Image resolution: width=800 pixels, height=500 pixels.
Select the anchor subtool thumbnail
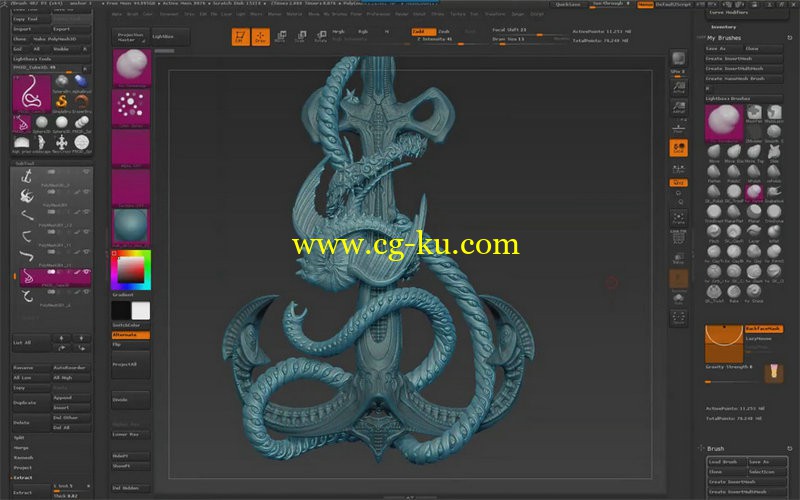click(x=27, y=176)
